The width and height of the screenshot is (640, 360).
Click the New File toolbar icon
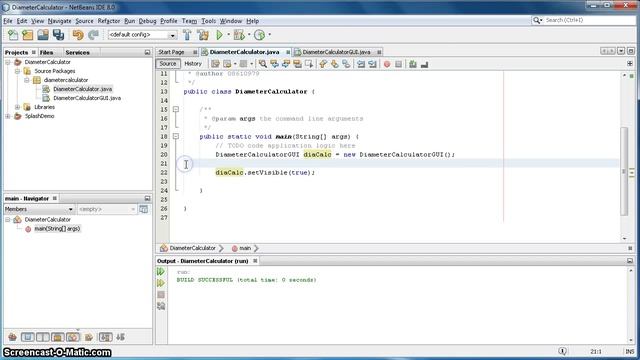(13, 35)
